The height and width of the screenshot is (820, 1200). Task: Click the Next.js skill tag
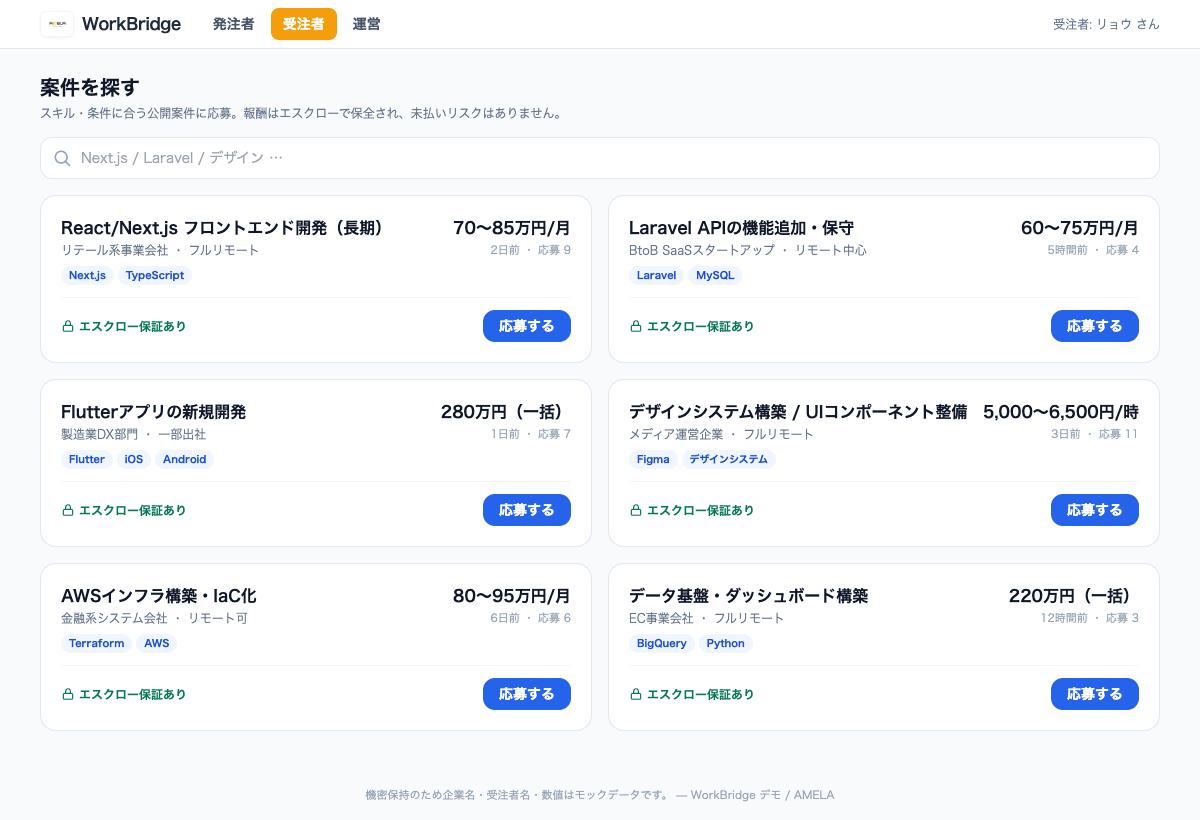click(87, 275)
